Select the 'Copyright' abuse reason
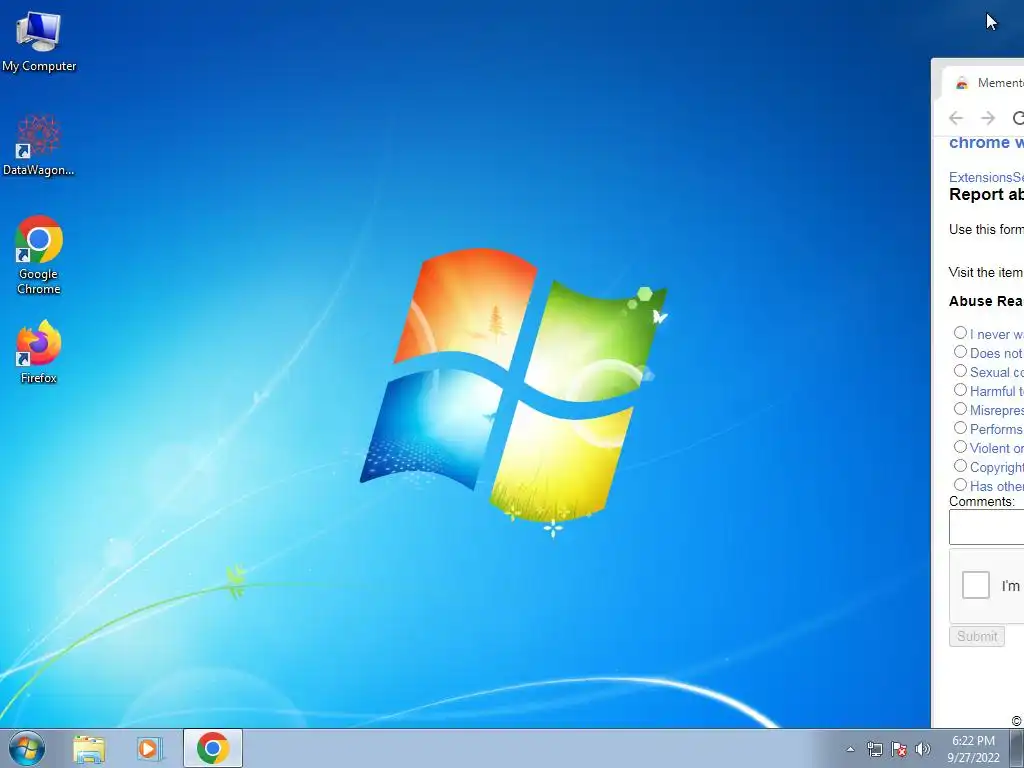This screenshot has height=768, width=1024. (960, 466)
